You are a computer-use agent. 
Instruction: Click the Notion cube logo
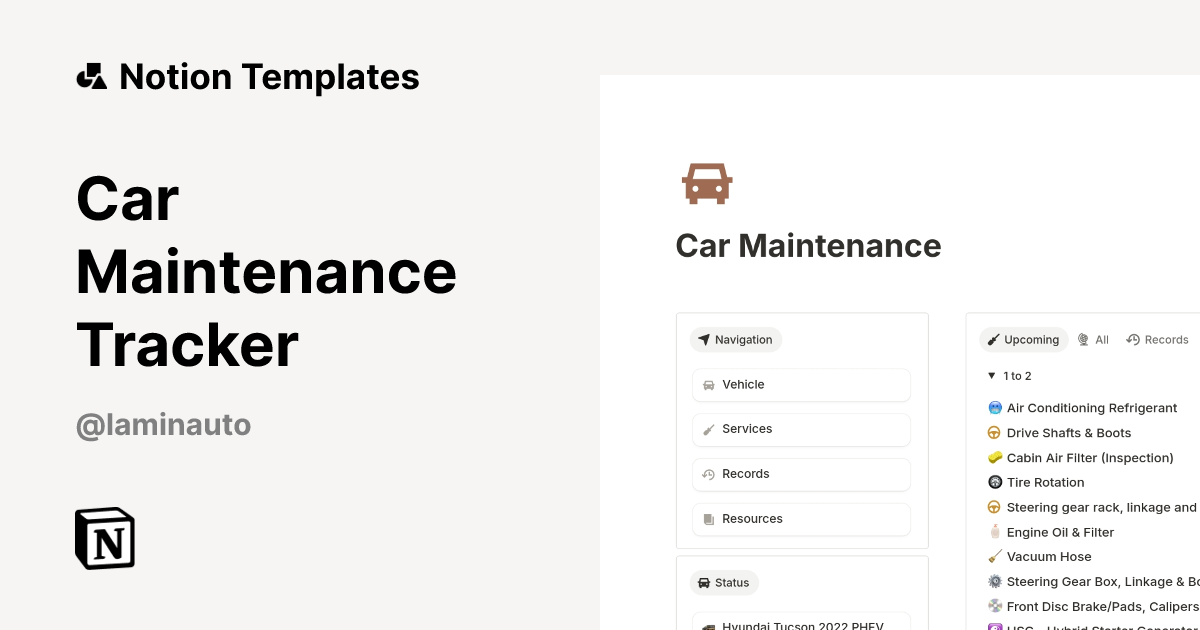(x=105, y=539)
